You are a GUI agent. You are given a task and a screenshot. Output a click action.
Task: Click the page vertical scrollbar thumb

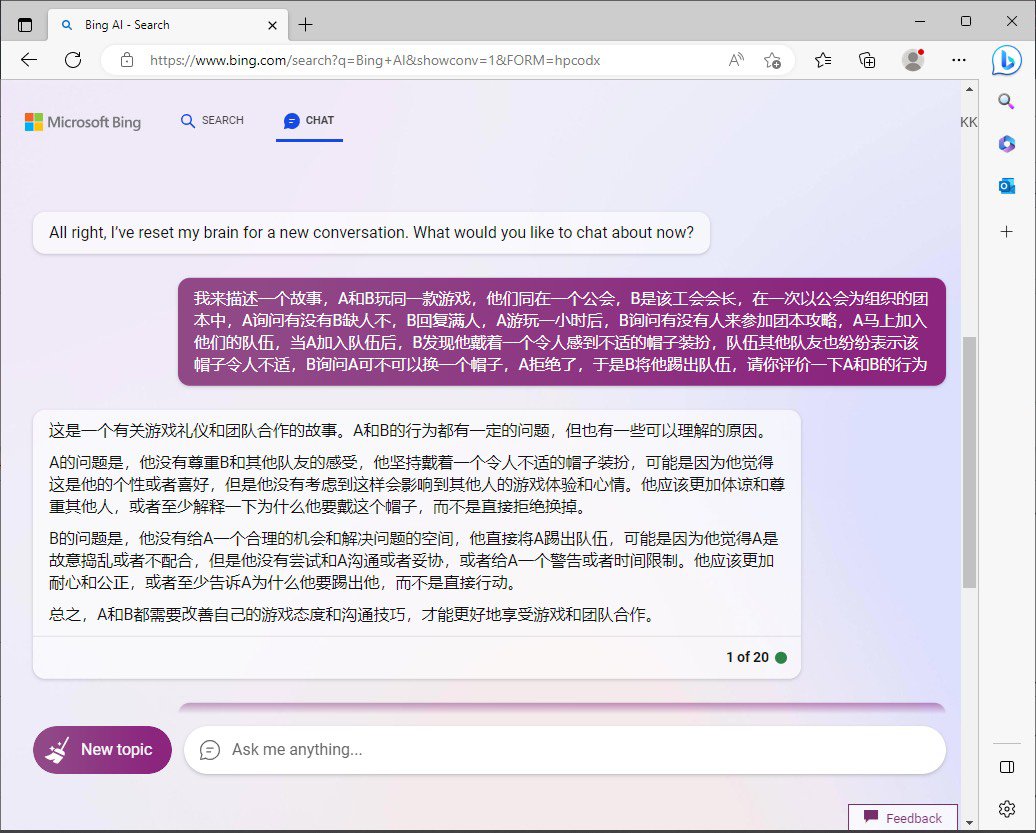[969, 462]
